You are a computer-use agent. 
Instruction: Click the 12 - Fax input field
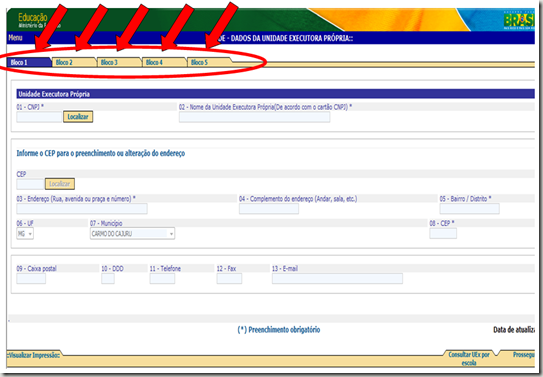click(229, 279)
